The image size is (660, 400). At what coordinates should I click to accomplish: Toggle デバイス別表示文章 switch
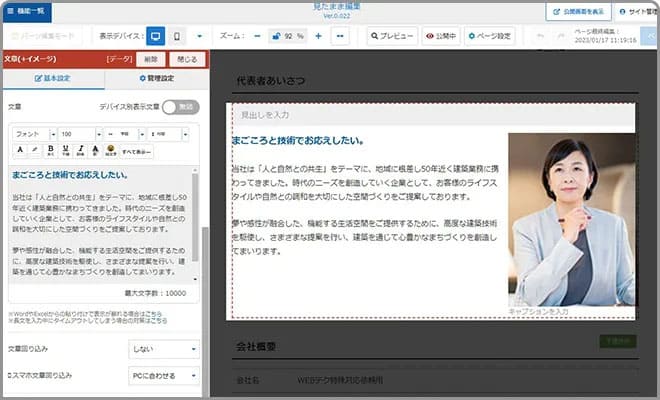(181, 107)
